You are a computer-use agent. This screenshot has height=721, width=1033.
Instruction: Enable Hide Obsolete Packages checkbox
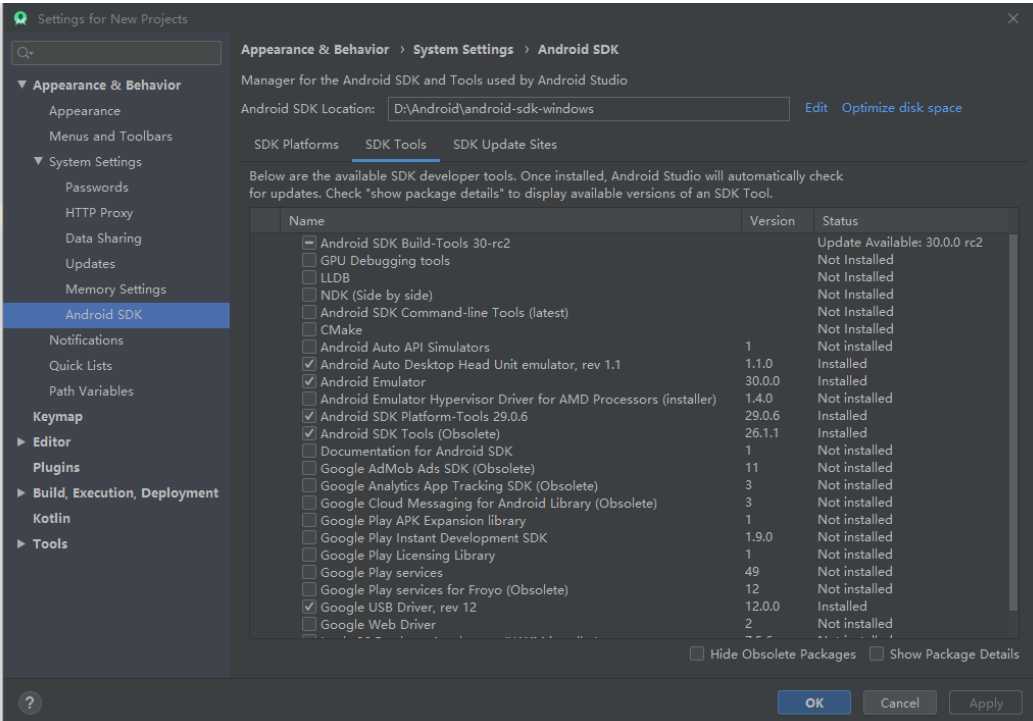[x=696, y=654]
